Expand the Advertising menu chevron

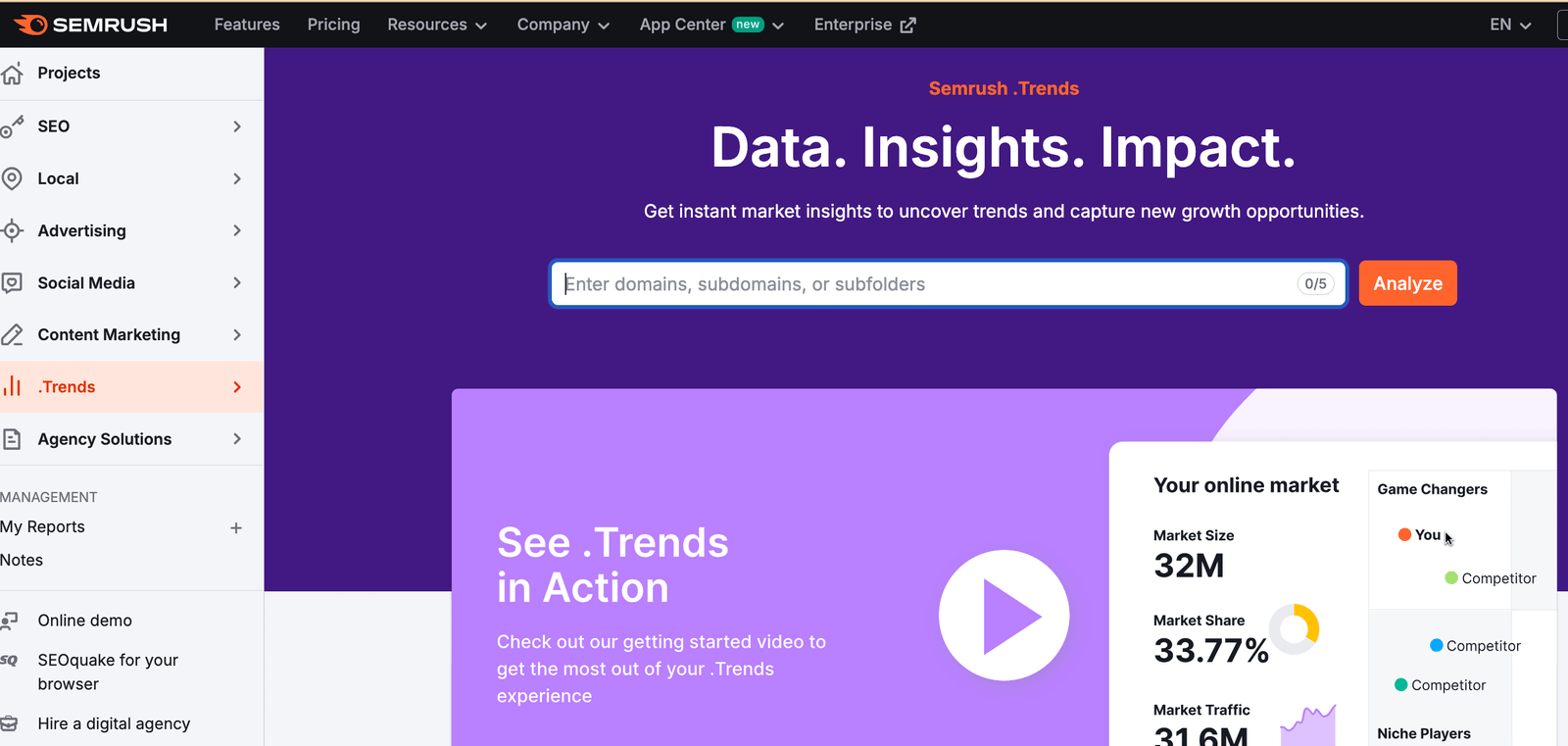pos(237,230)
